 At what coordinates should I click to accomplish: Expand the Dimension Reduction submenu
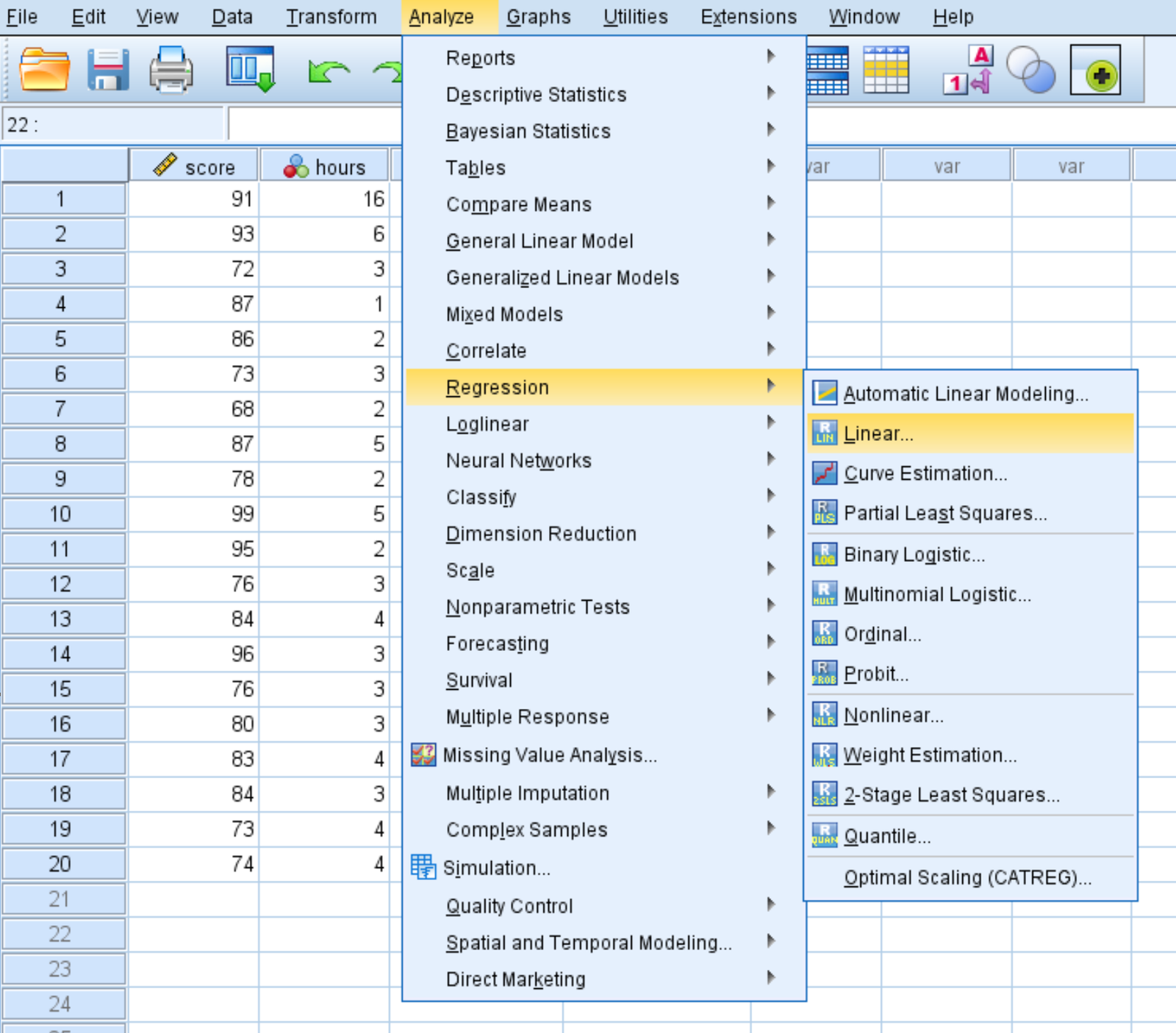[604, 533]
